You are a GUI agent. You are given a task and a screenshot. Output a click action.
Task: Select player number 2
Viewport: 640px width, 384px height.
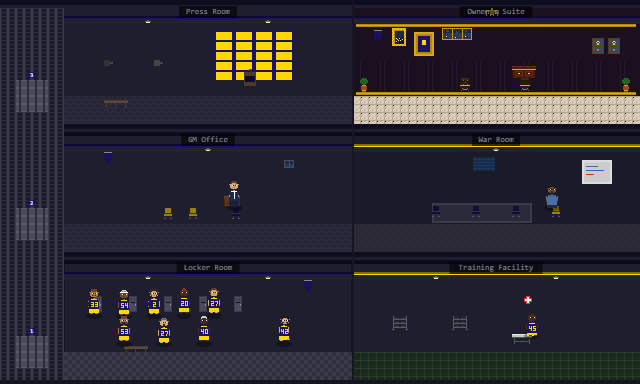[154, 302]
